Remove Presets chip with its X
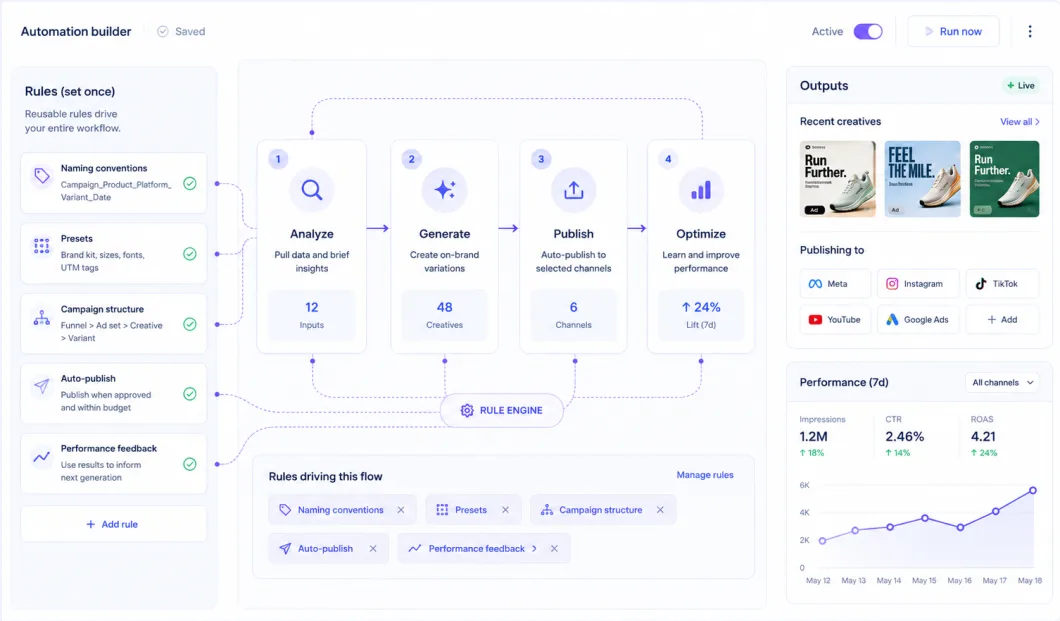The height and width of the screenshot is (621, 1060). pos(505,510)
